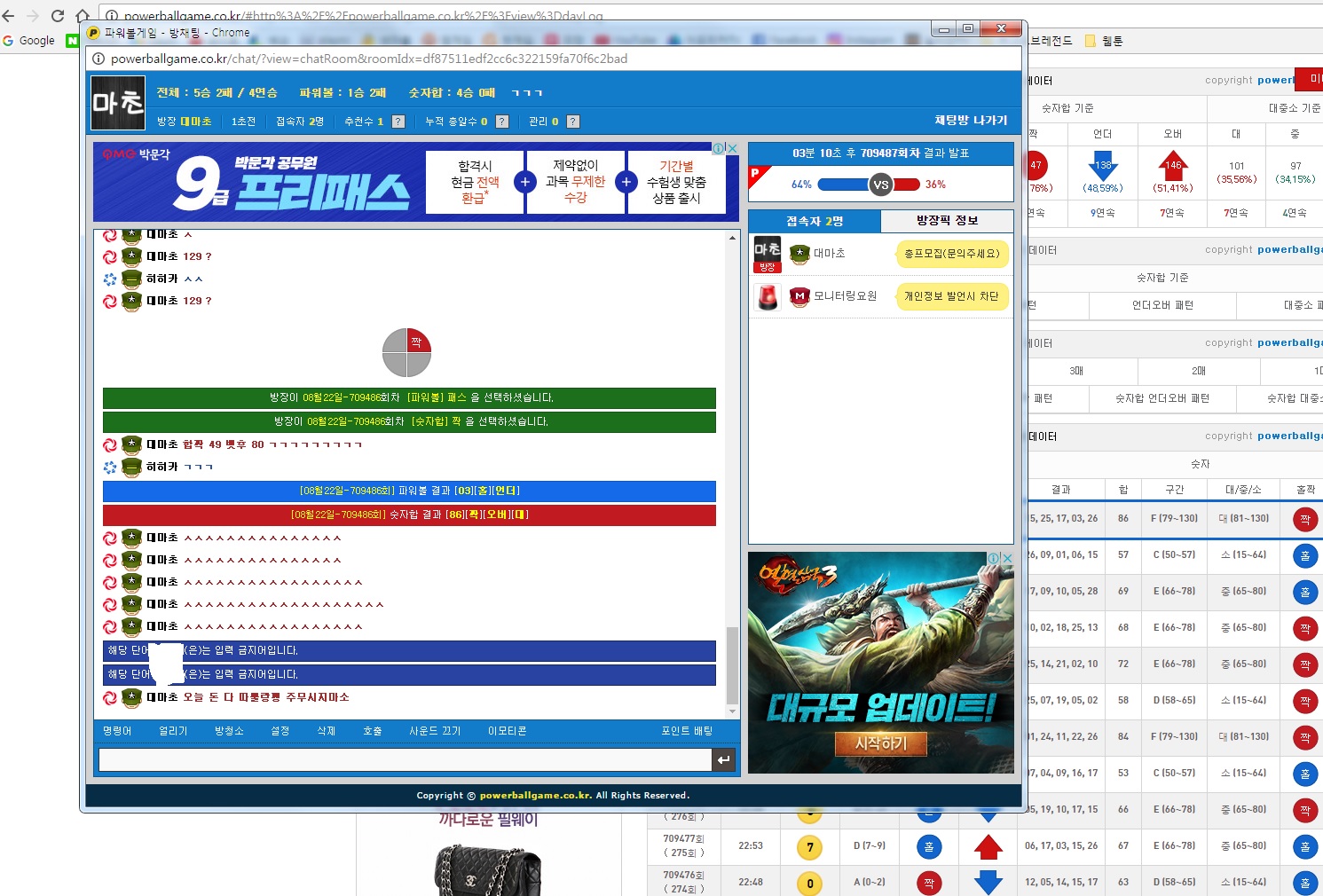Screen dimensions: 1323x896
Task: Click the help icon next to 관리
Action: point(573,122)
